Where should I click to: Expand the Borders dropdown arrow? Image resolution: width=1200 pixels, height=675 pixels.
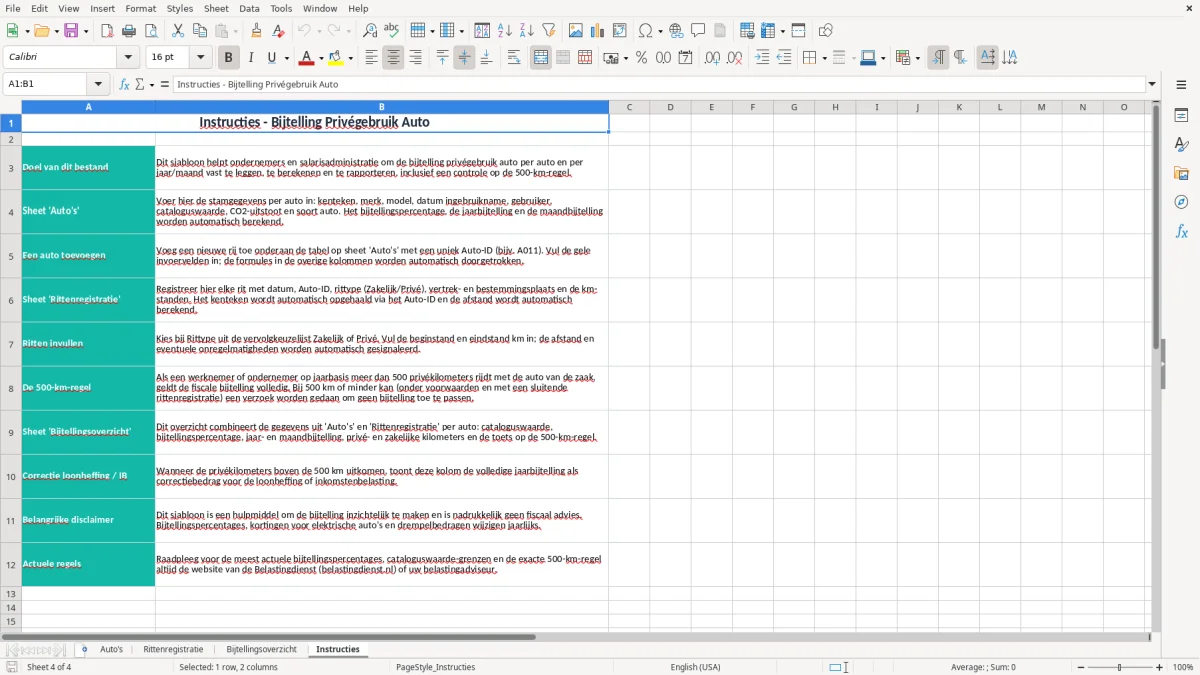(824, 58)
